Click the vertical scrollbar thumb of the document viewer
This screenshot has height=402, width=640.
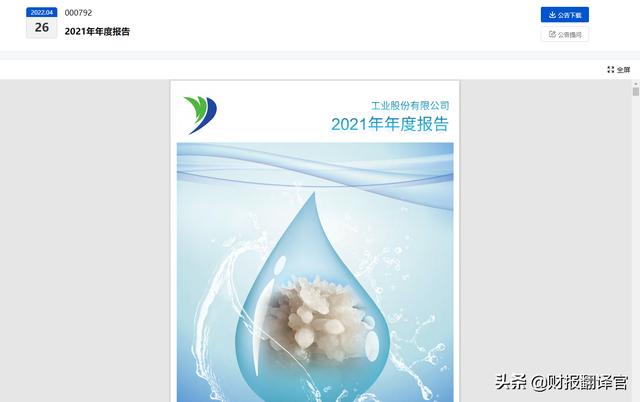tap(636, 91)
